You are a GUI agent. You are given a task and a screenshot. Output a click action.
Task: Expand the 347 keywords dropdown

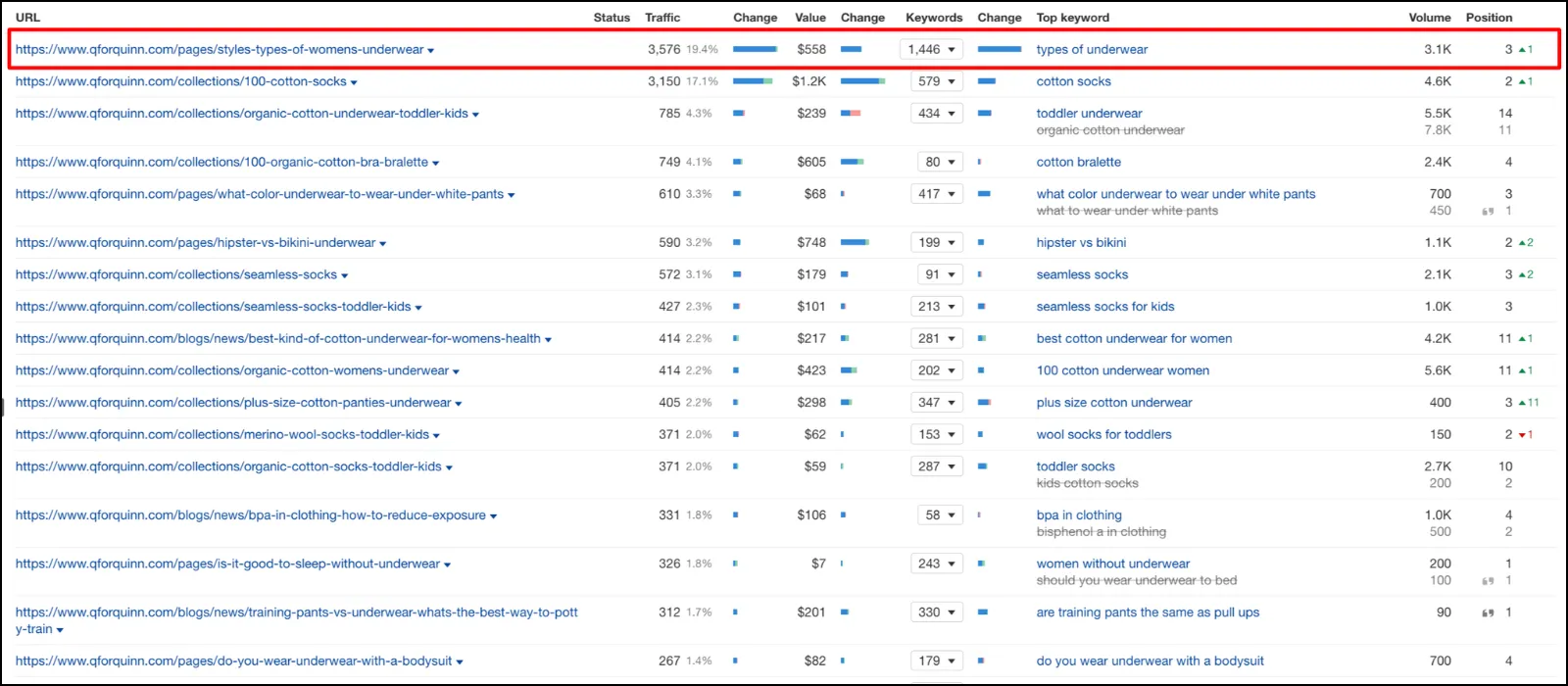click(937, 403)
